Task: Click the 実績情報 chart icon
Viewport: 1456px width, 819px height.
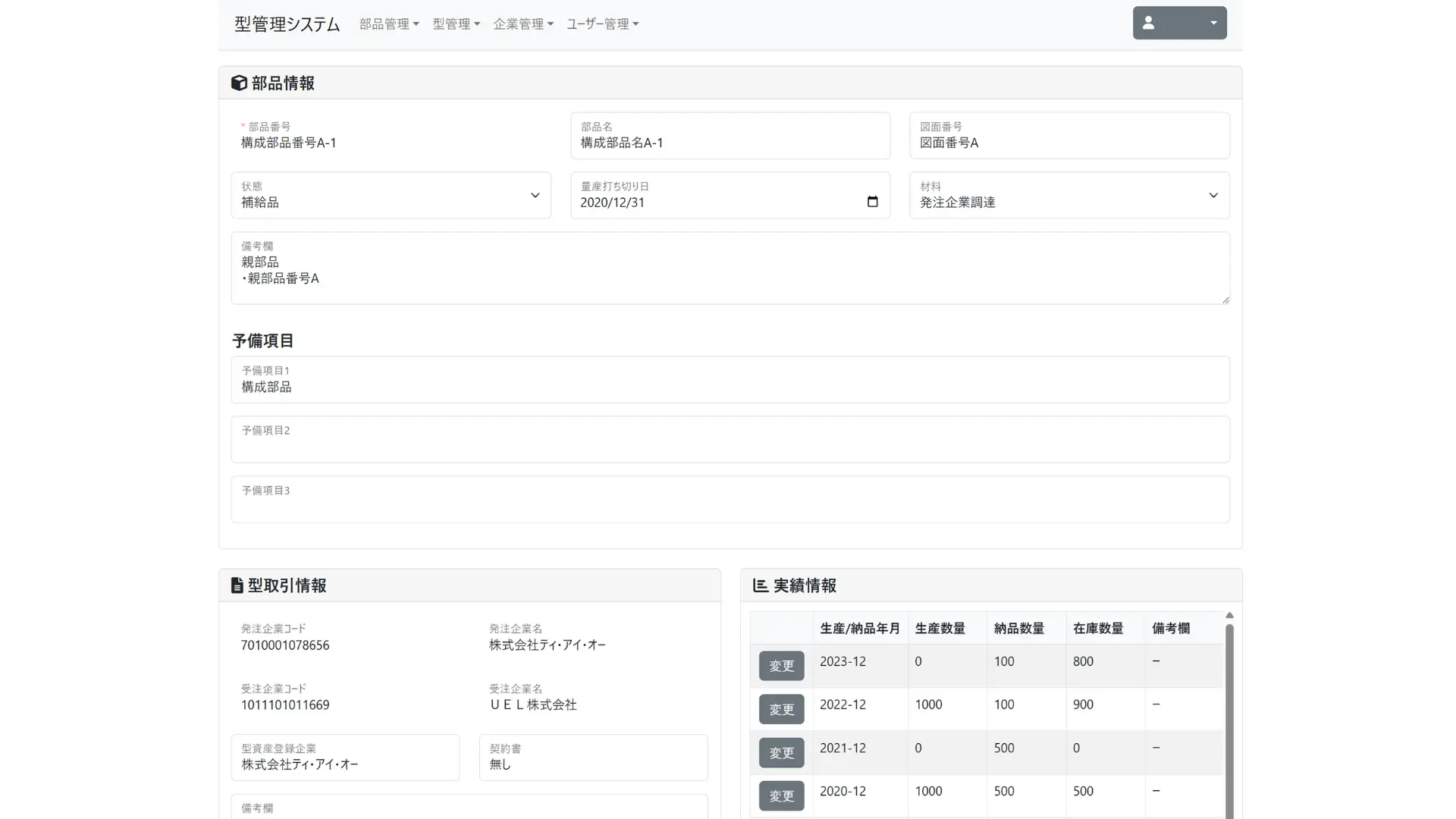Action: pyautogui.click(x=759, y=585)
